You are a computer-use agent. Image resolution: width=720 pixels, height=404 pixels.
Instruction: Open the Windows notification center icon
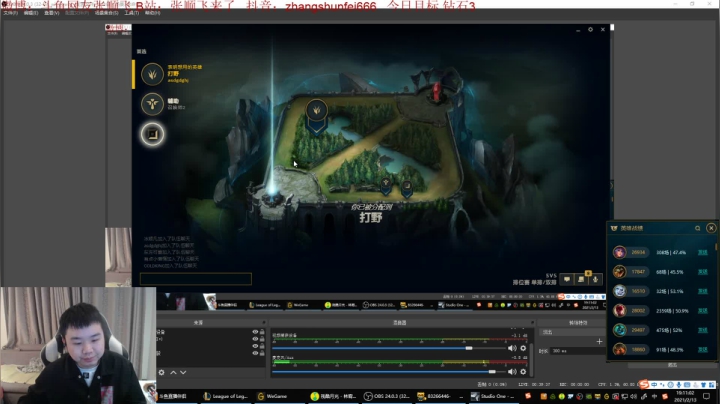click(707, 396)
